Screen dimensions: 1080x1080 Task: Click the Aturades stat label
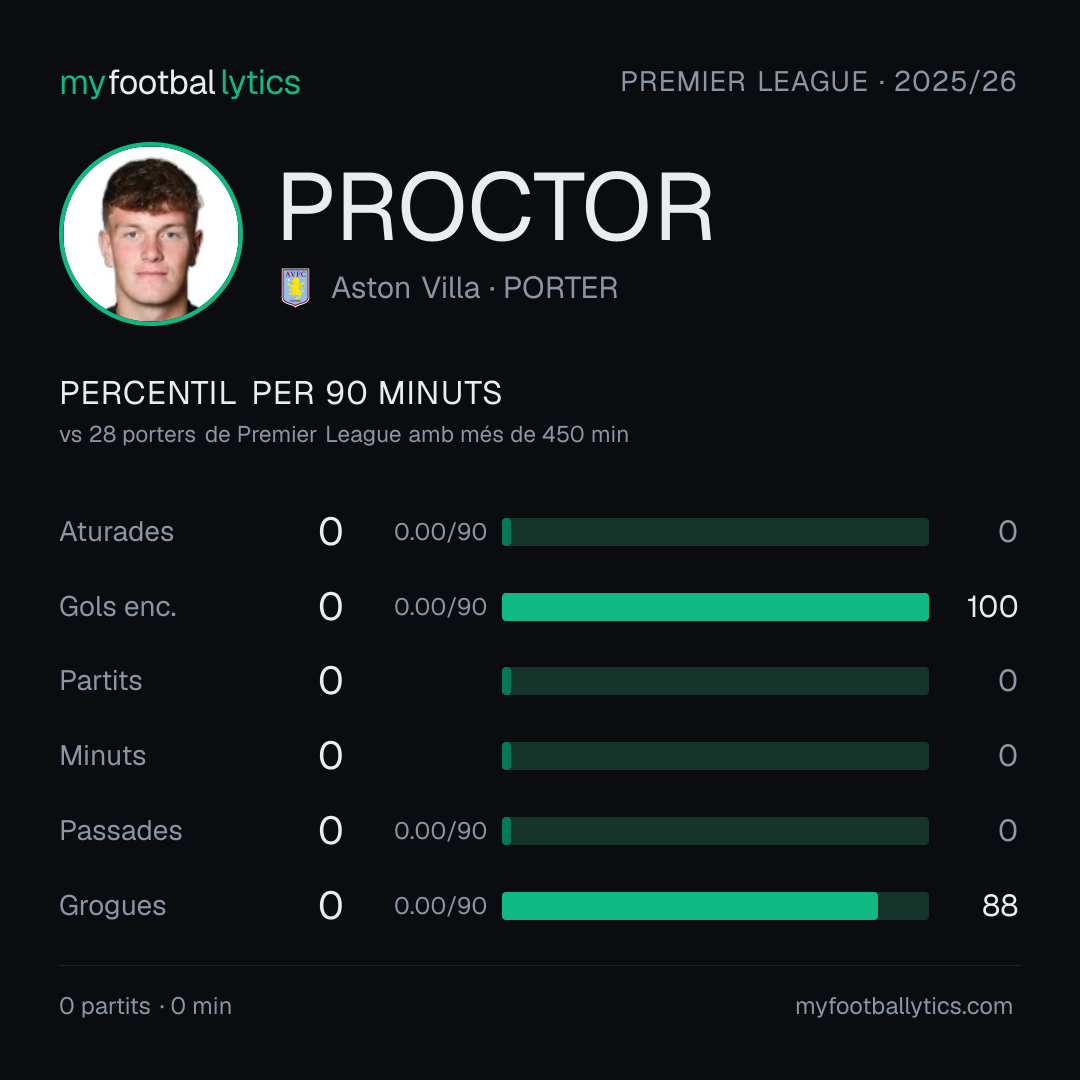click(x=116, y=532)
